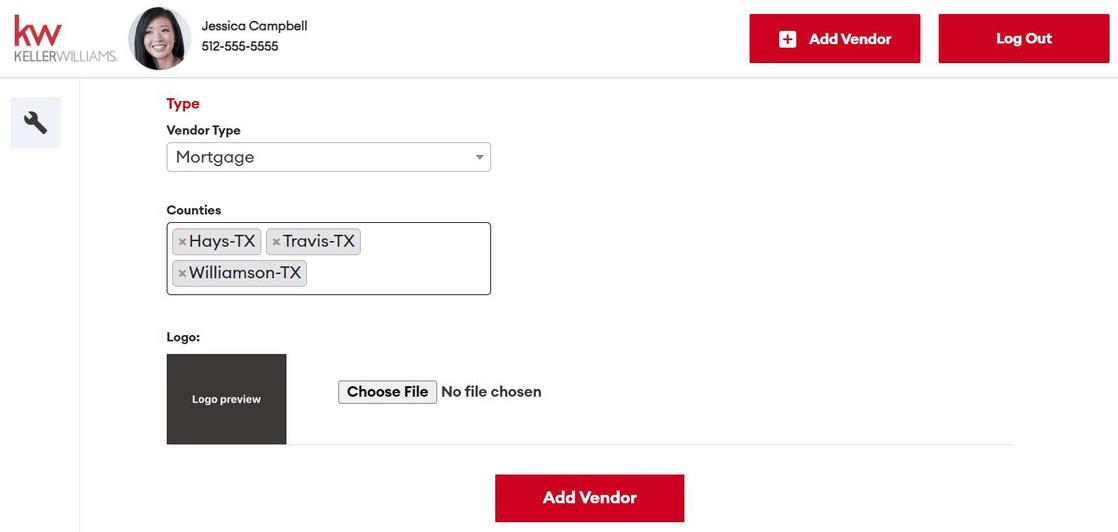This screenshot has width=1118, height=532.
Task: Click the Logo preview box
Action: (227, 399)
